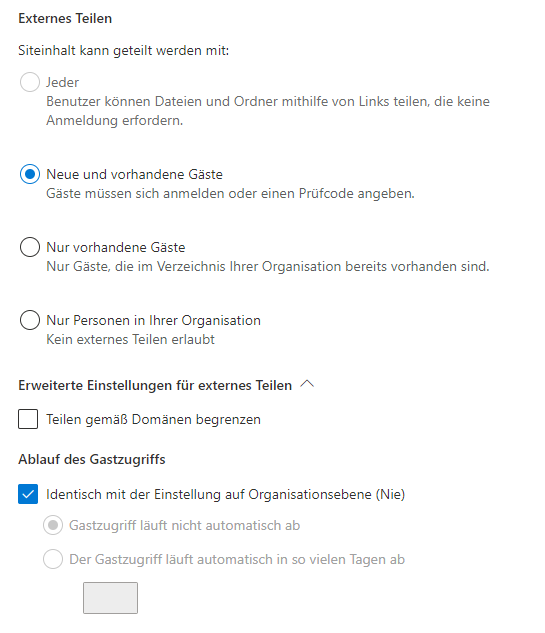Select the "Neue und vorhandene Gäste" radio button
Viewport: 545px width, 633px height.
(x=30, y=174)
